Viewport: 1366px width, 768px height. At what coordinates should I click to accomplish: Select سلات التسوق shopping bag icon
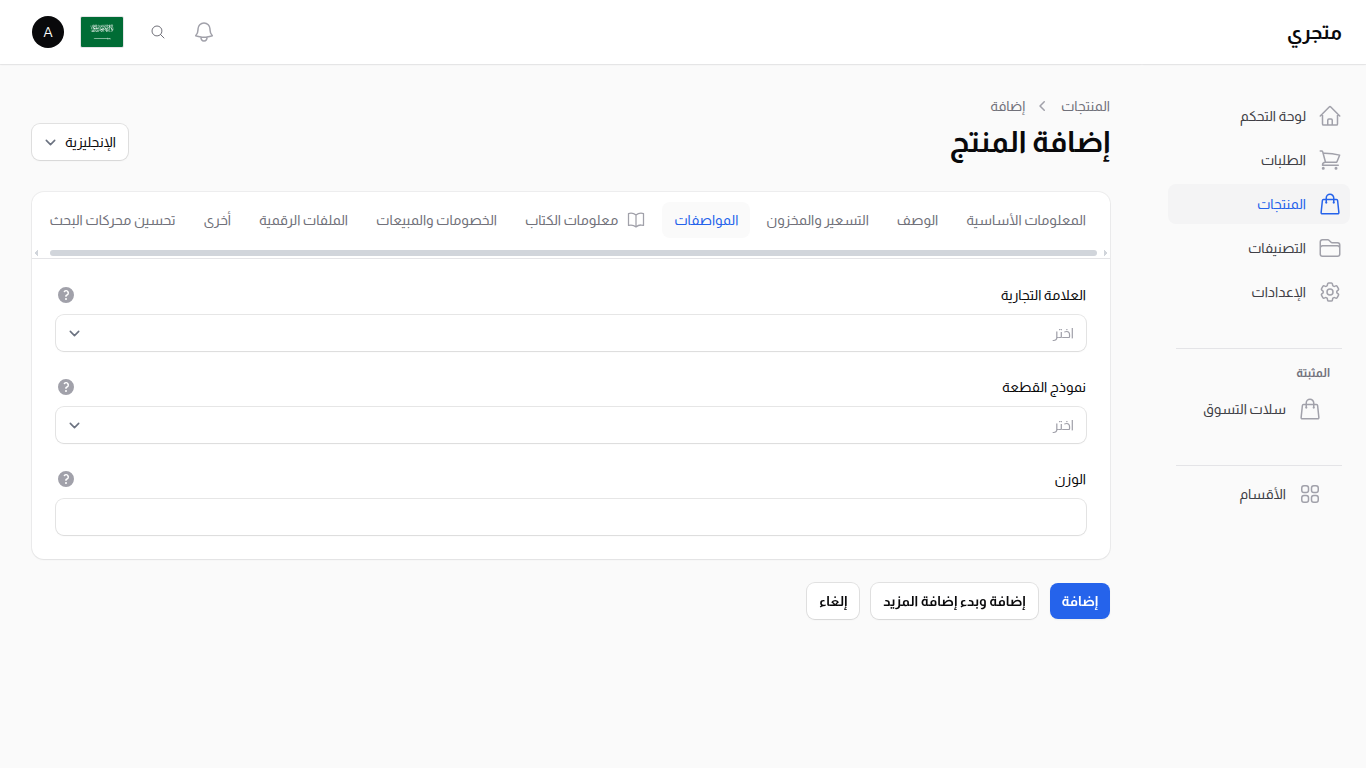click(1311, 409)
